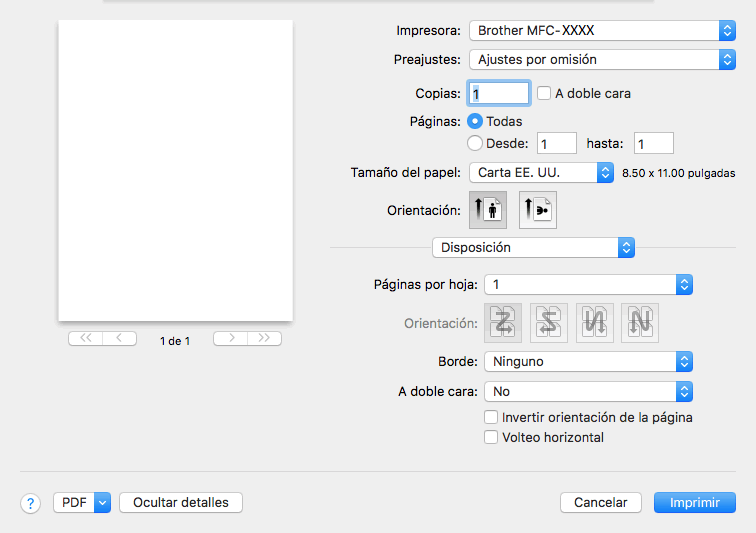Select portrait orientation icon
Screen dimensions: 756x533
click(x=488, y=210)
